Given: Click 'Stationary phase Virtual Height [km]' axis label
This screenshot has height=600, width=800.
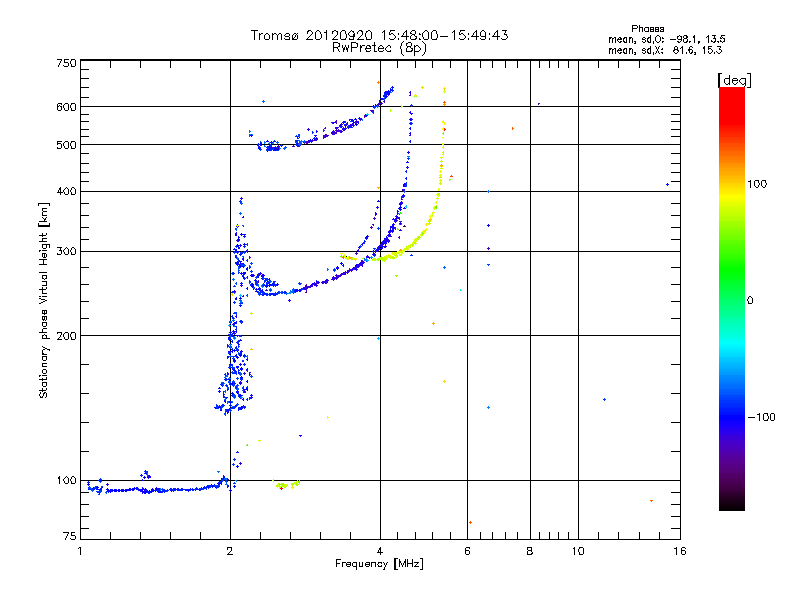Looking at the screenshot, I should coord(43,300).
